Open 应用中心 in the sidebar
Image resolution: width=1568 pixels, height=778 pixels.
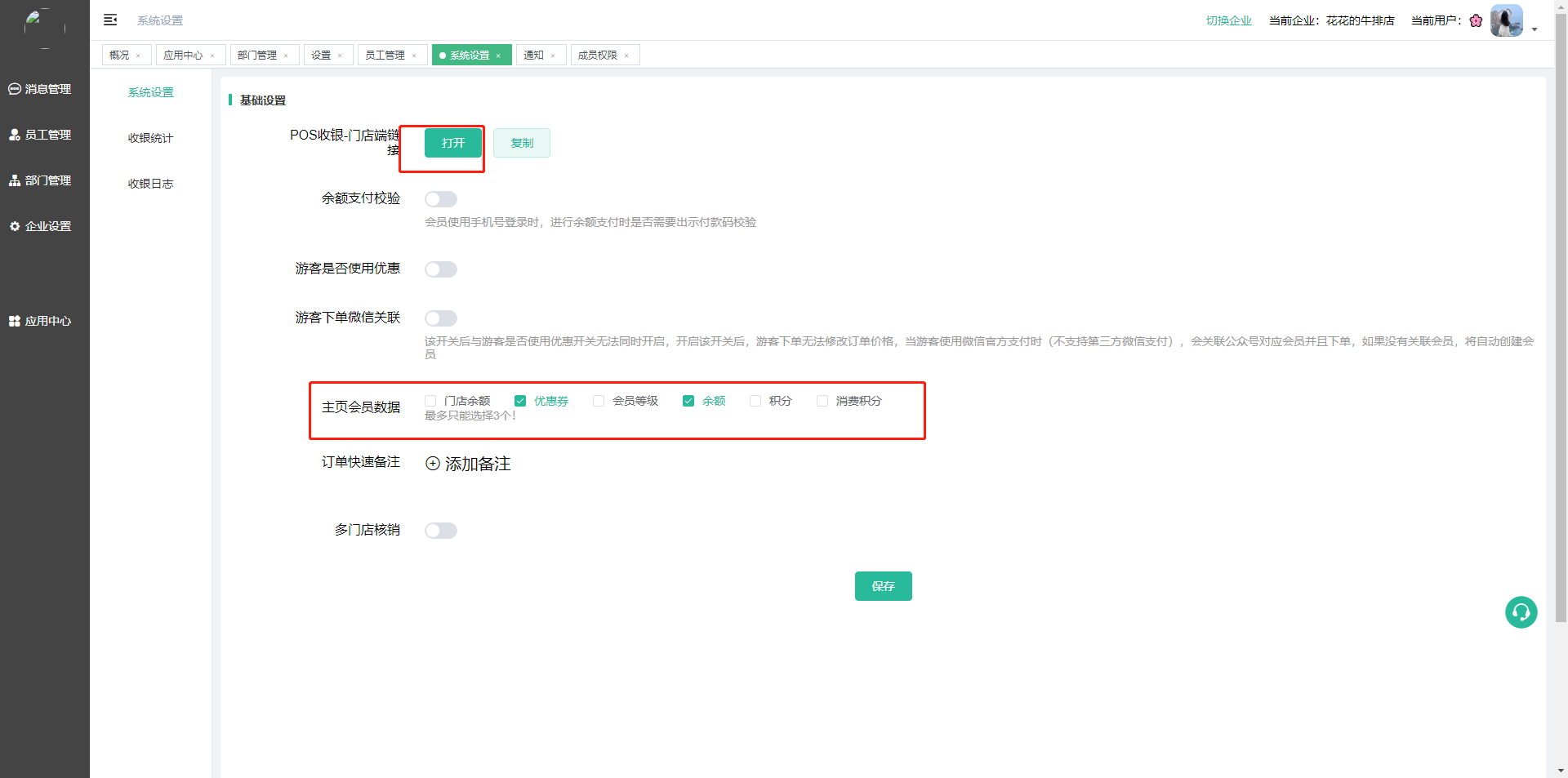(x=40, y=321)
